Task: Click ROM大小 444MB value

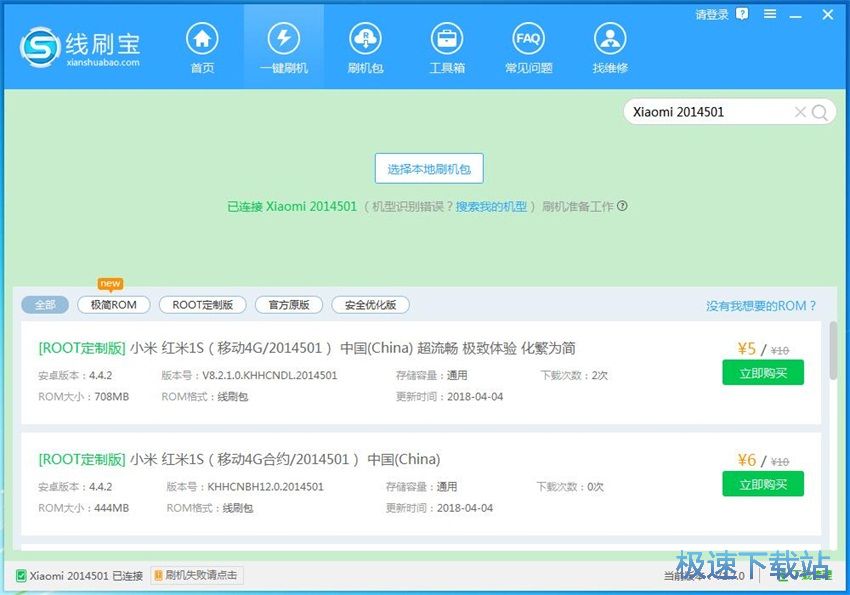Action: click(112, 508)
